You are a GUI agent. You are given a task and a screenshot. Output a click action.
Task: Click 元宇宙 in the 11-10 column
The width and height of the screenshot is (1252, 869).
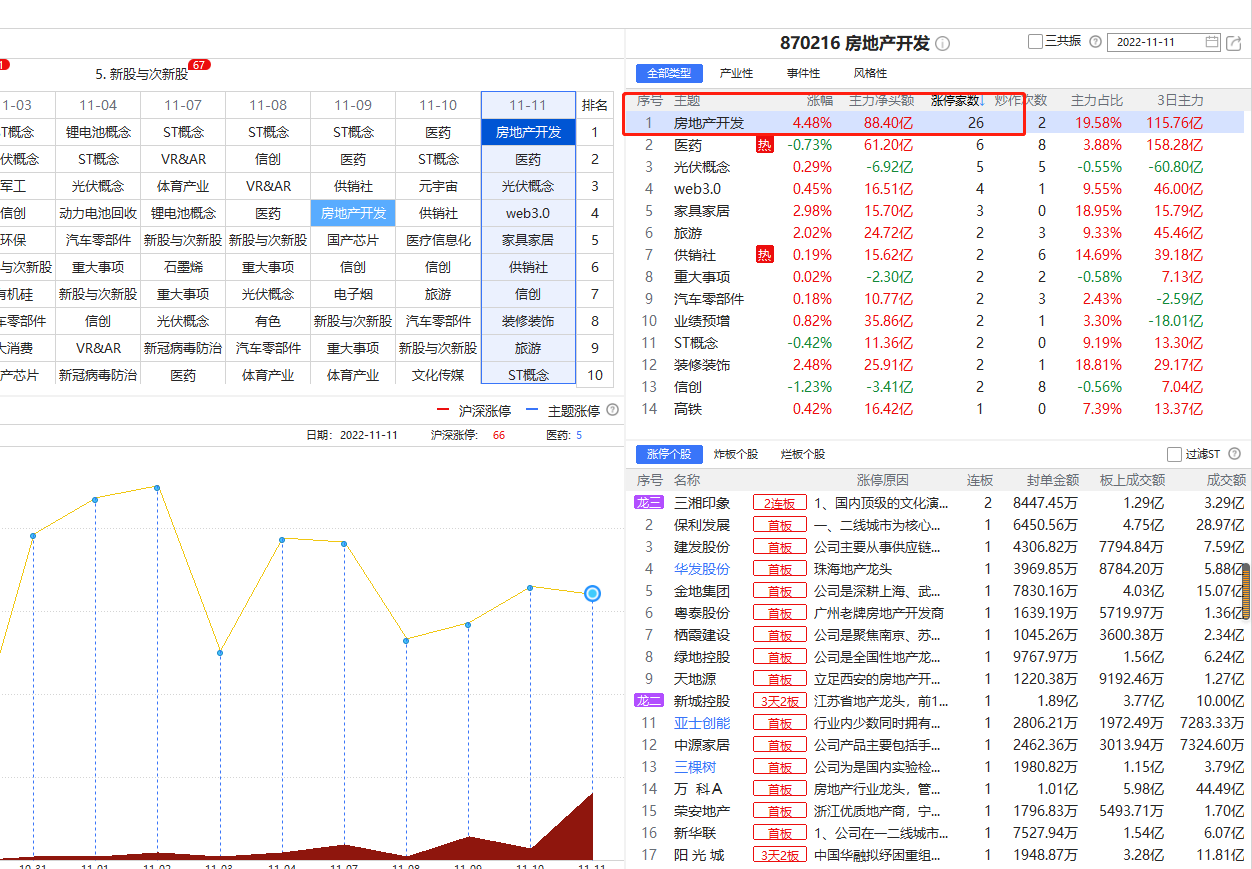tap(438, 186)
